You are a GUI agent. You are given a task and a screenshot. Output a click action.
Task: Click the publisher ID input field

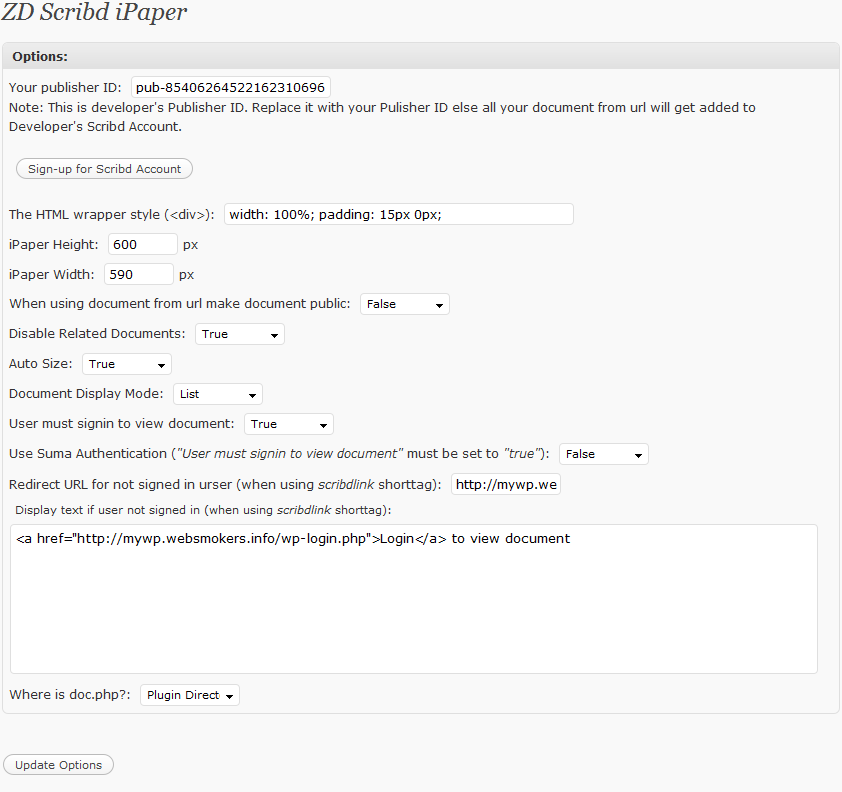point(231,88)
